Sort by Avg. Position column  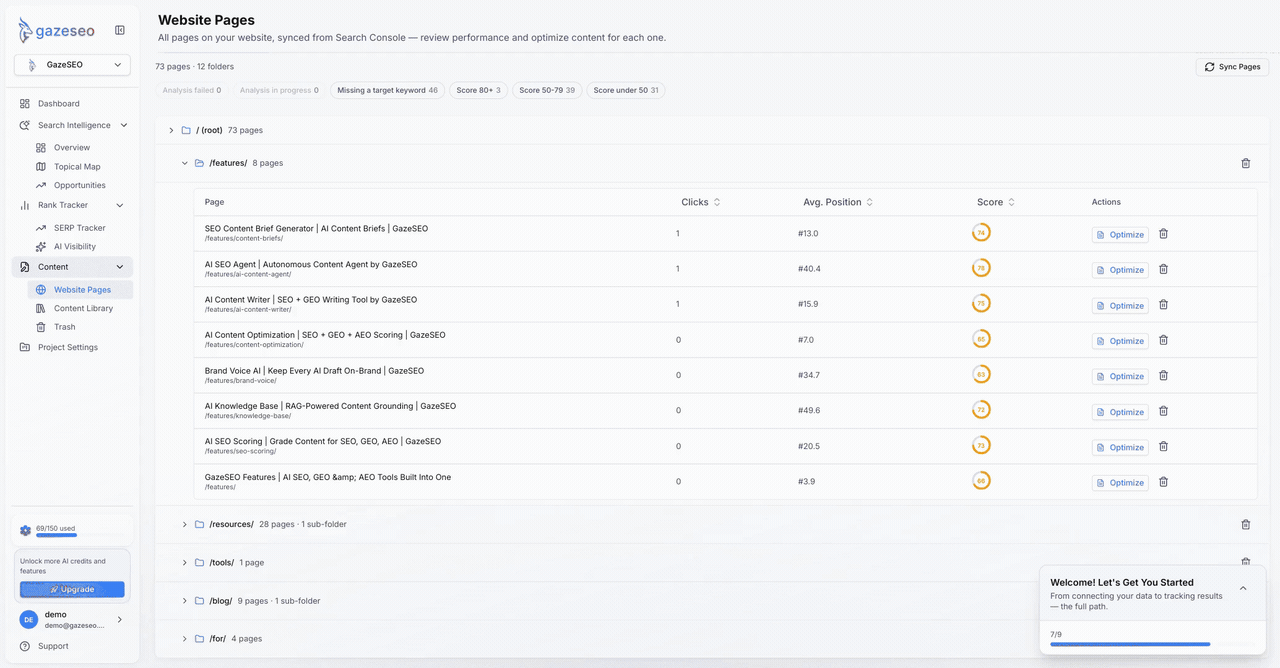click(x=838, y=202)
